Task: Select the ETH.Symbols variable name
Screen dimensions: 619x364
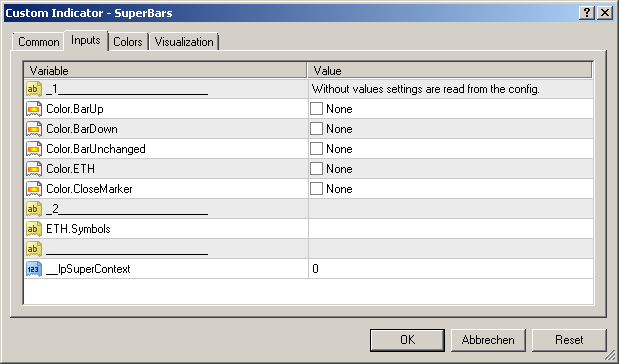Action: 78,229
